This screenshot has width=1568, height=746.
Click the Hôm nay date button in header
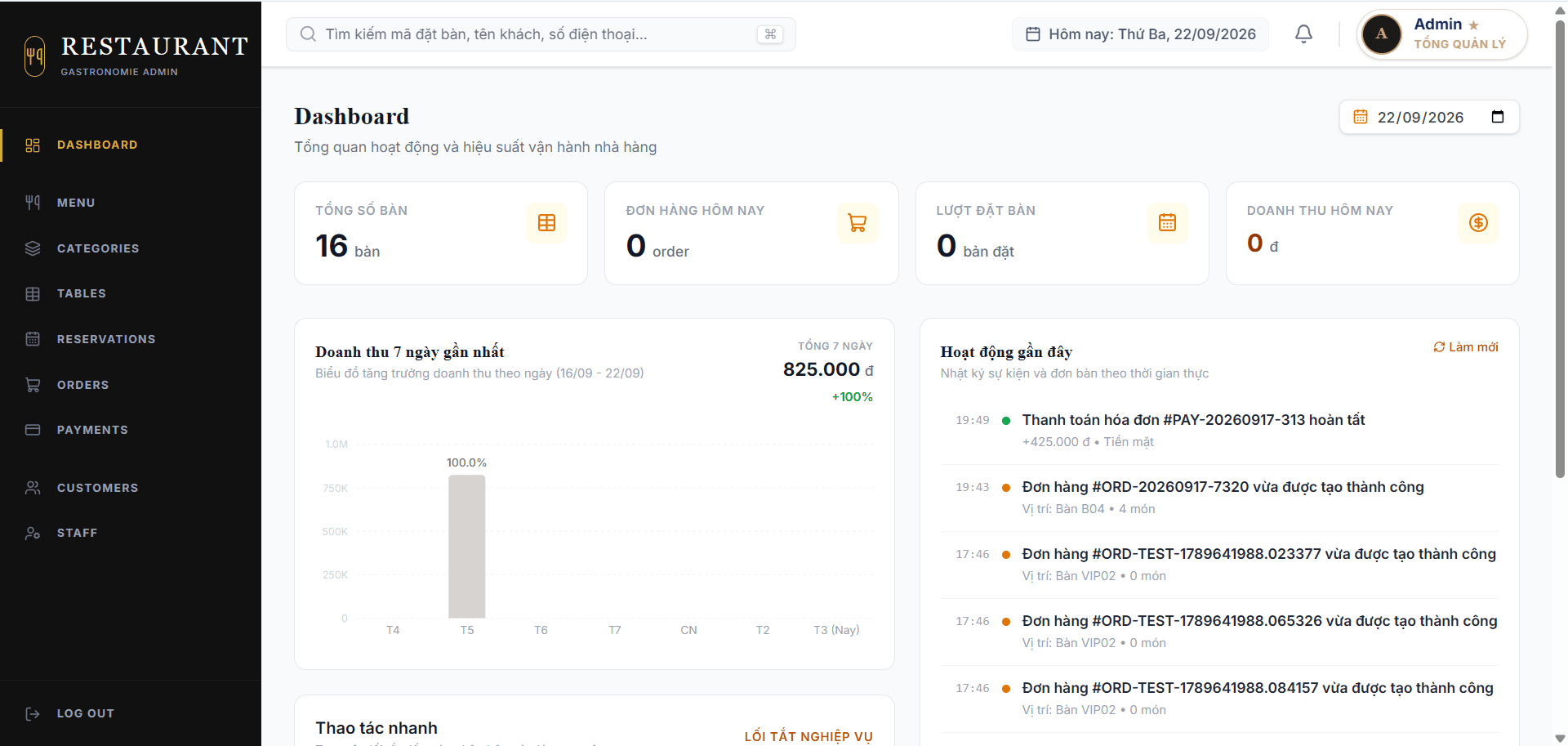pos(1141,34)
